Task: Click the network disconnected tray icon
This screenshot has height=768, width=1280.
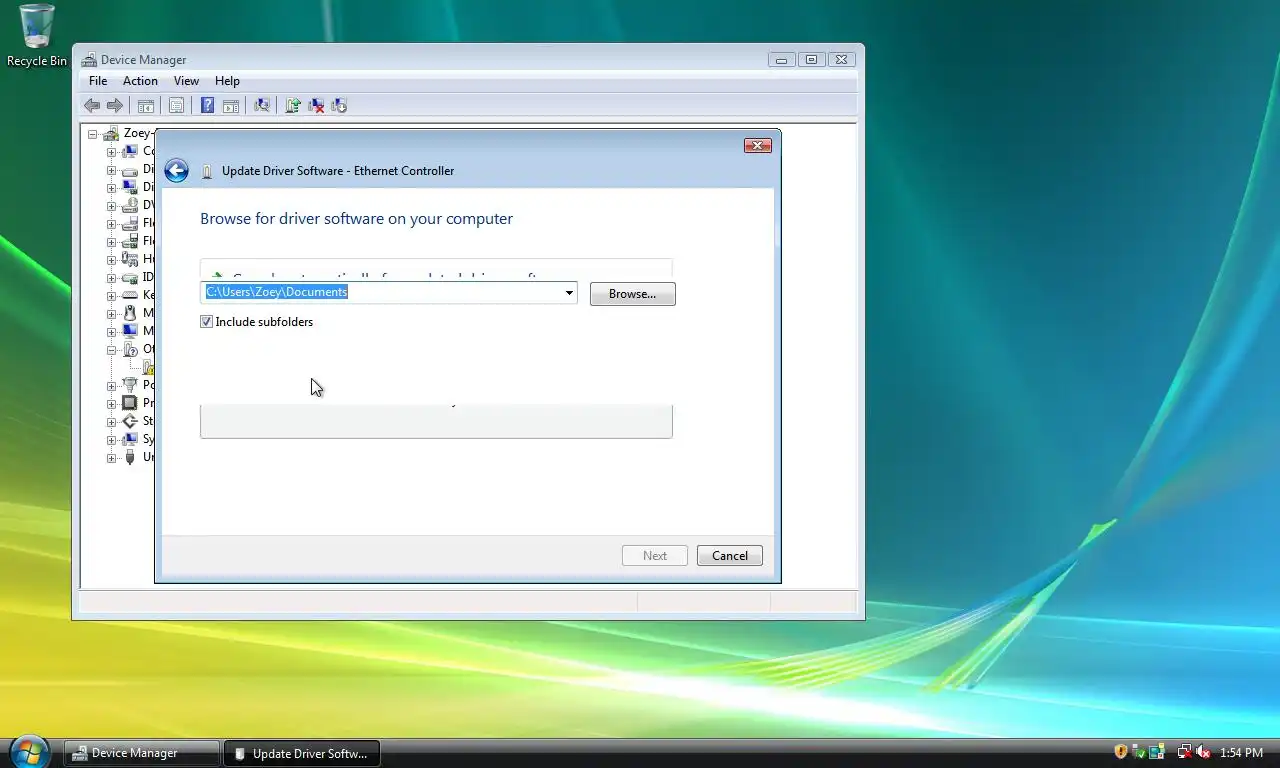Action: pyautogui.click(x=1184, y=752)
